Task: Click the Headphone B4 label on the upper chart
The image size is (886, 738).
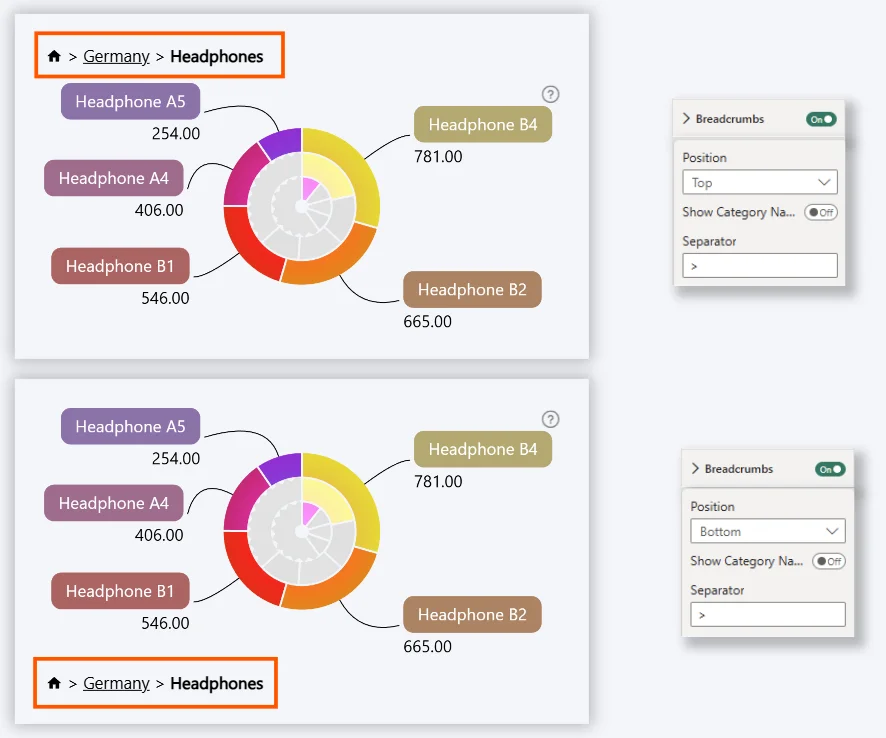Action: (483, 125)
